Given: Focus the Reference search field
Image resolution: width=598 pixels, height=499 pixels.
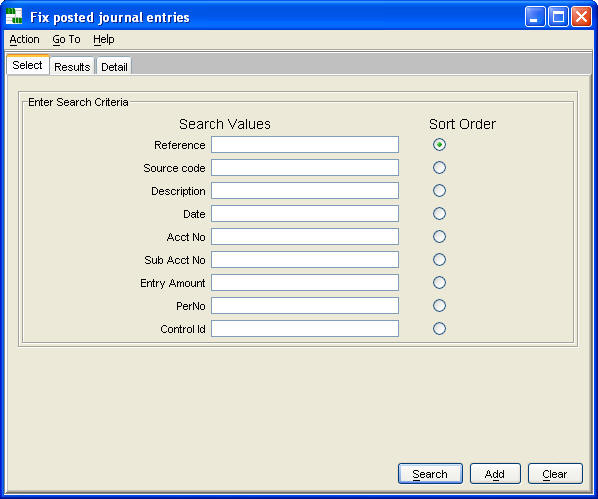Looking at the screenshot, I should 305,145.
